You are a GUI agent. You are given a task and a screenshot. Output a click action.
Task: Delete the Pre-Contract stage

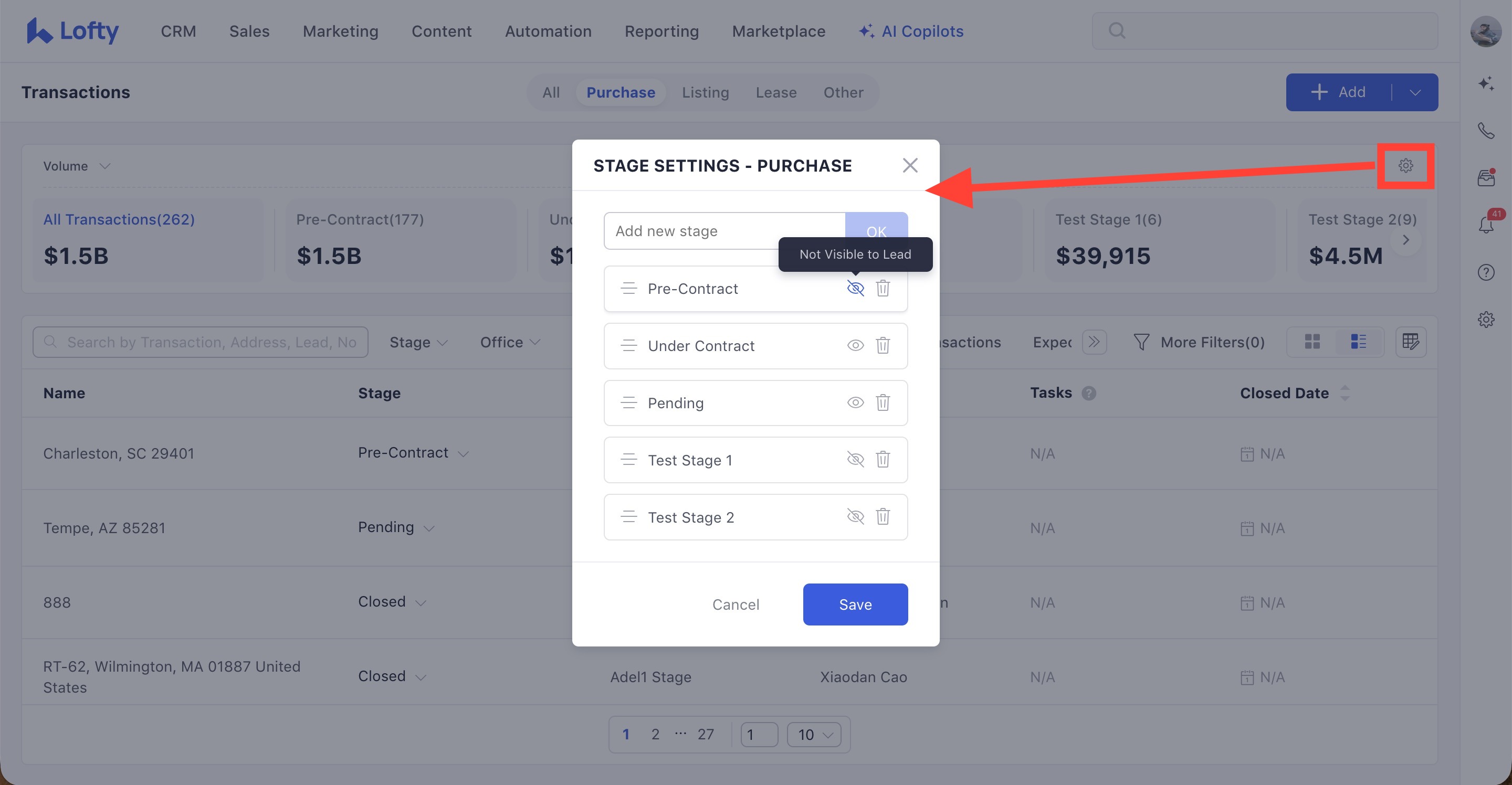point(883,288)
